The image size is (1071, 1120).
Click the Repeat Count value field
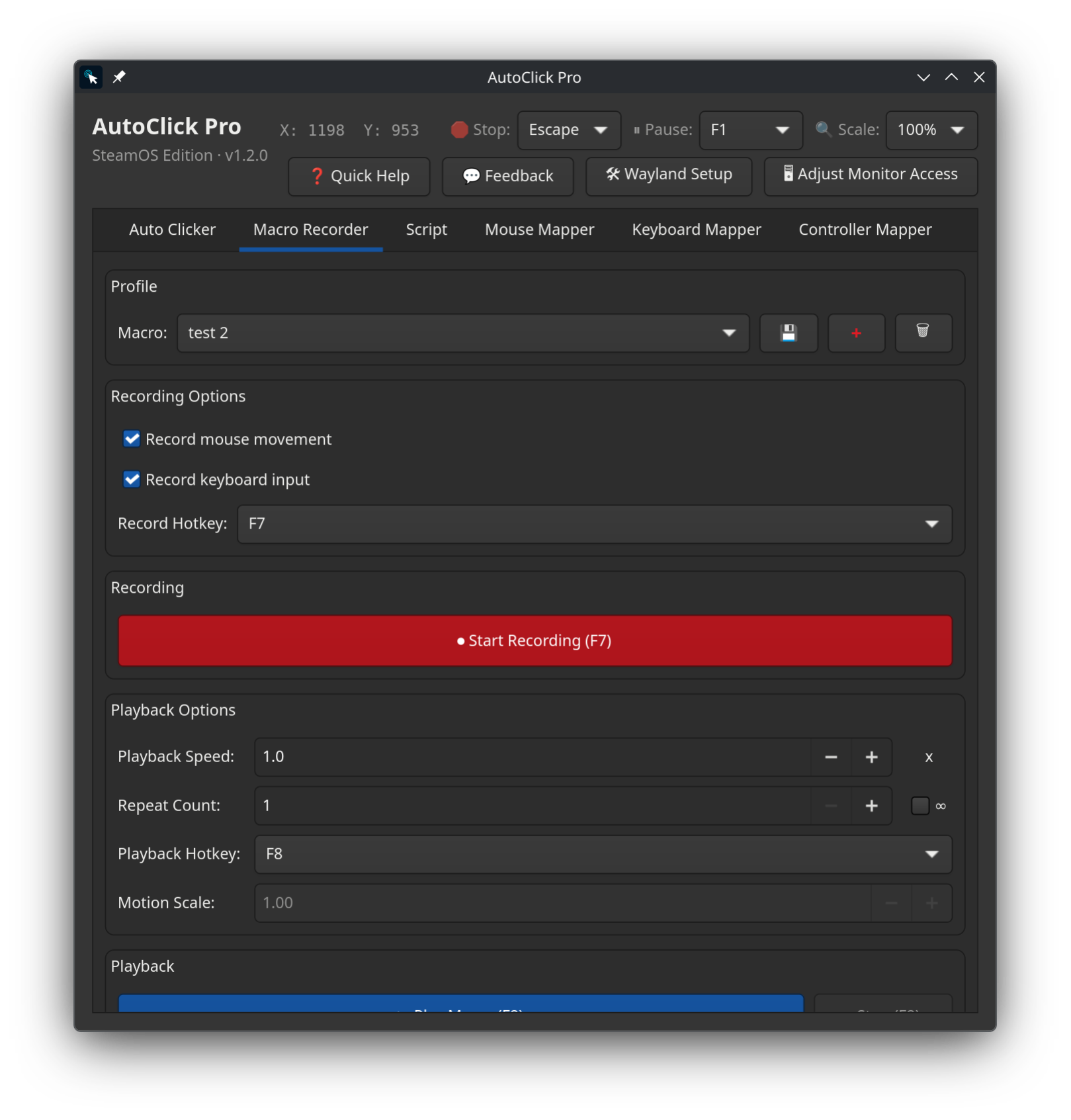(x=533, y=806)
